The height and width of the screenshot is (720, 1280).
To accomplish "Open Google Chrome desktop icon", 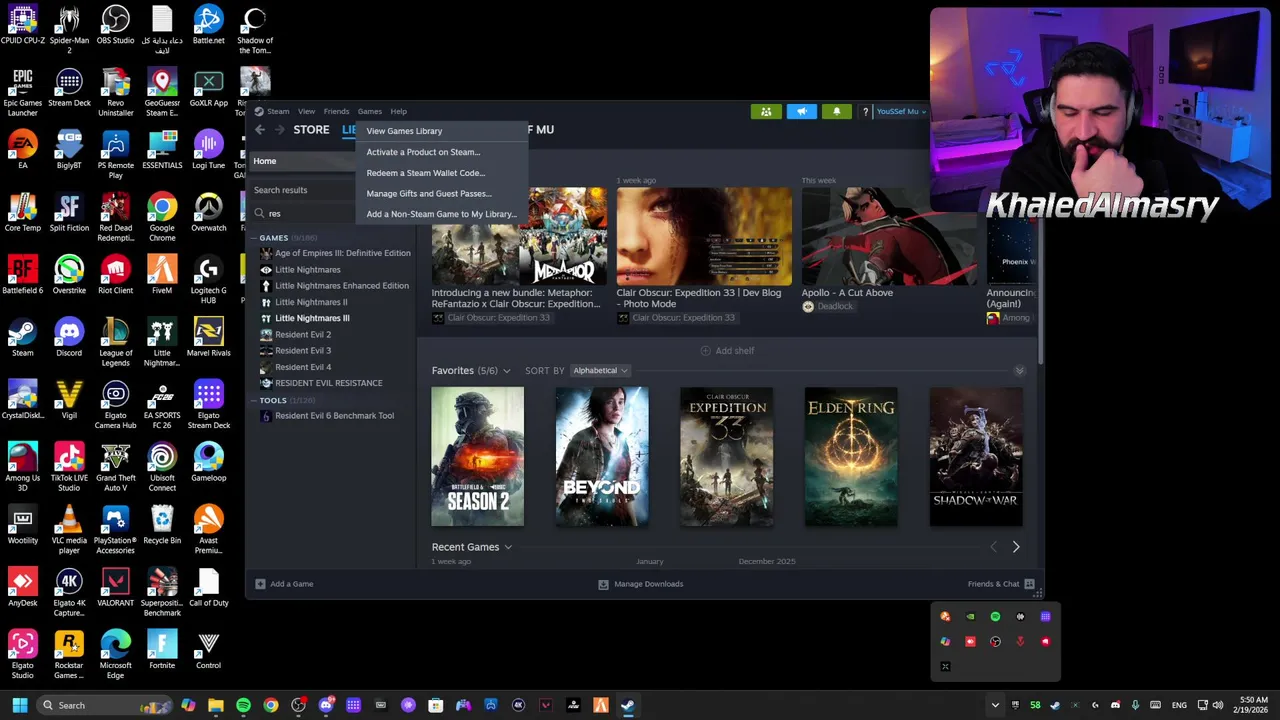I will 162,217.
